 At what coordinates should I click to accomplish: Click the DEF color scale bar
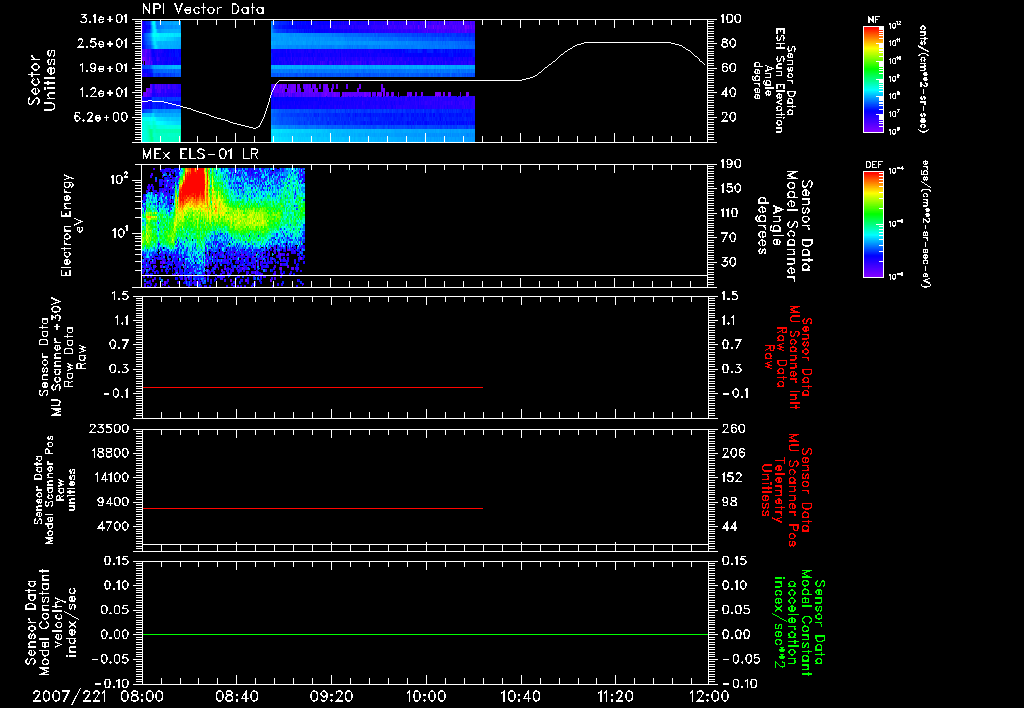(x=873, y=224)
